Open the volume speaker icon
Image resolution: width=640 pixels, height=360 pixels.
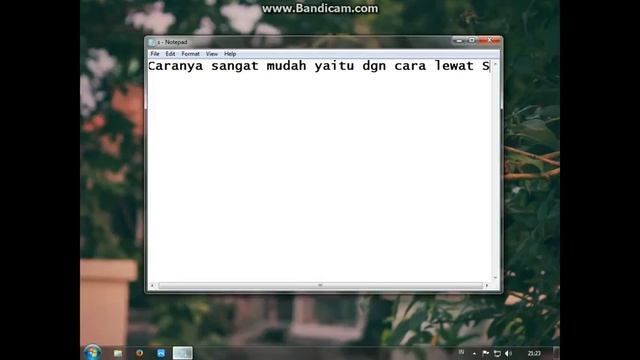click(508, 353)
